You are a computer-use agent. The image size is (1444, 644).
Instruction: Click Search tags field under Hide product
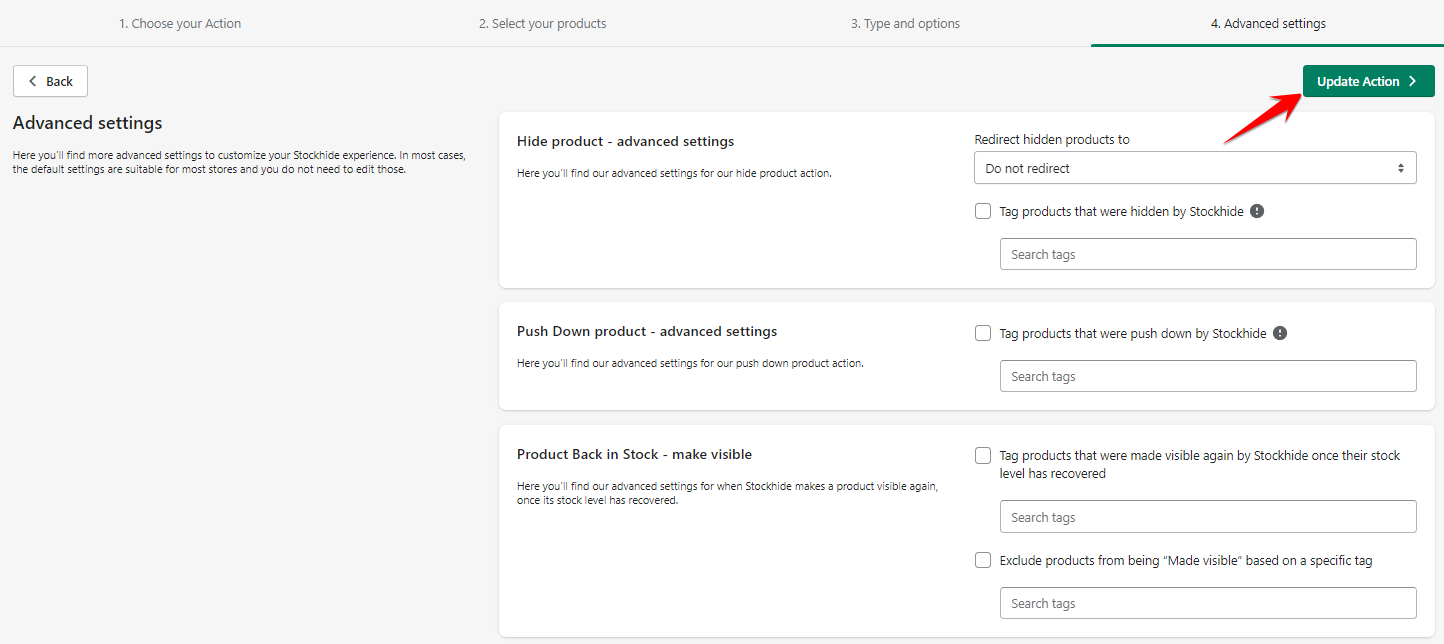pyautogui.click(x=1207, y=254)
